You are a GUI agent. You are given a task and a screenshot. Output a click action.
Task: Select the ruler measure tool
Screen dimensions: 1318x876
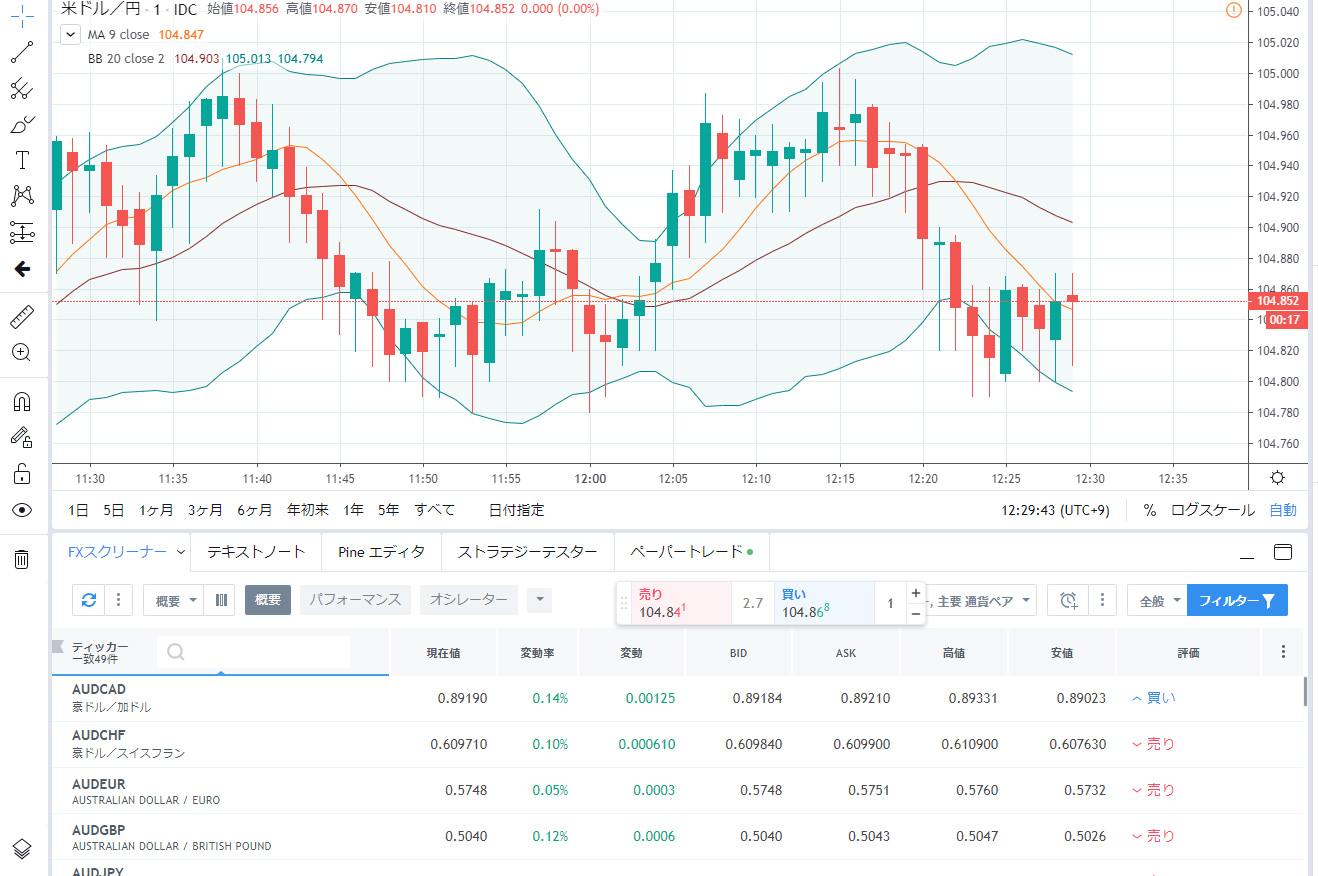(22, 317)
